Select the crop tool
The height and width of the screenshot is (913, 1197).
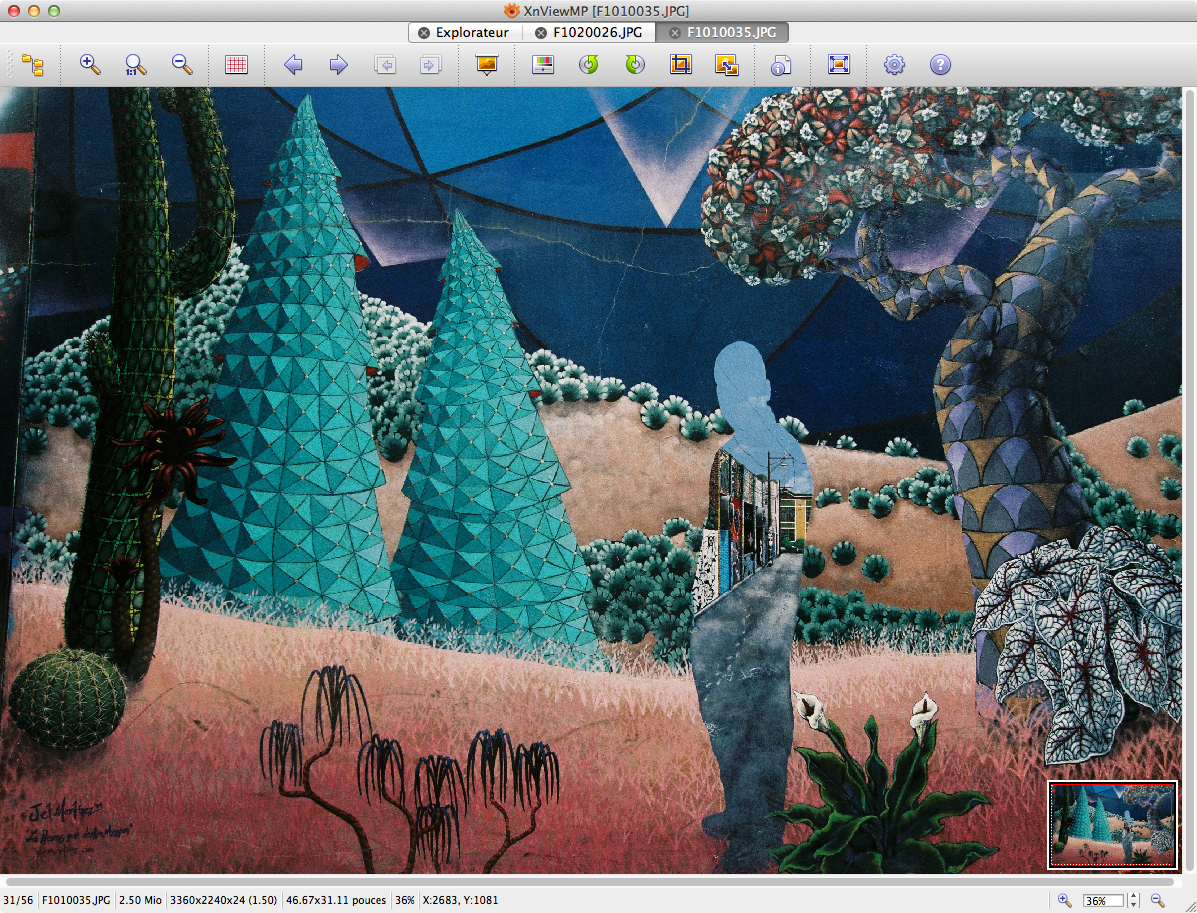pyautogui.click(x=680, y=65)
